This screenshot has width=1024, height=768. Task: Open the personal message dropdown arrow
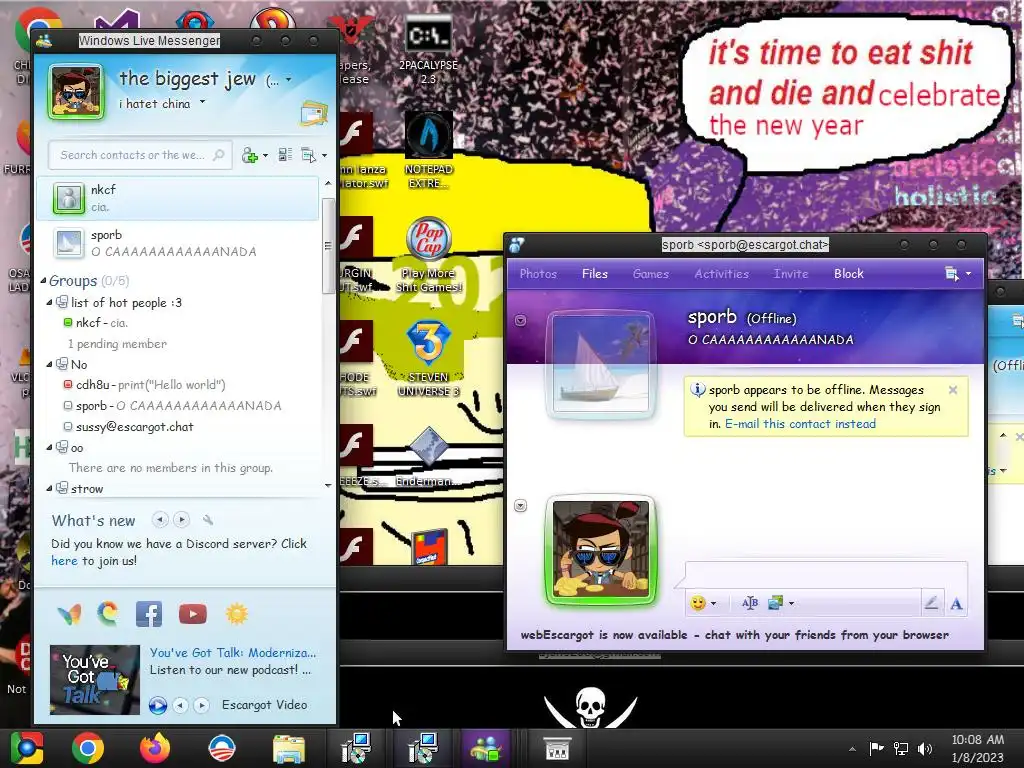(202, 102)
